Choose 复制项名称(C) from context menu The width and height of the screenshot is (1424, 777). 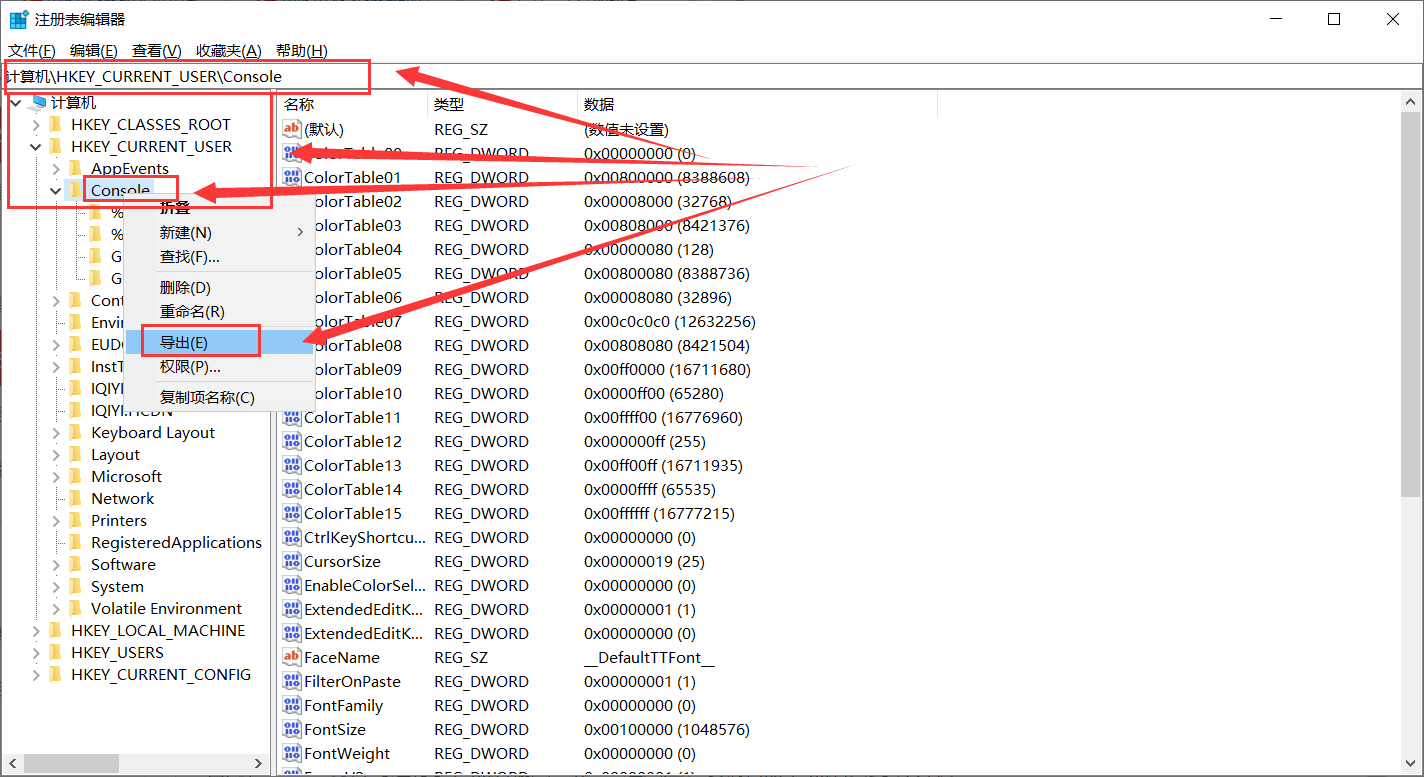219,397
